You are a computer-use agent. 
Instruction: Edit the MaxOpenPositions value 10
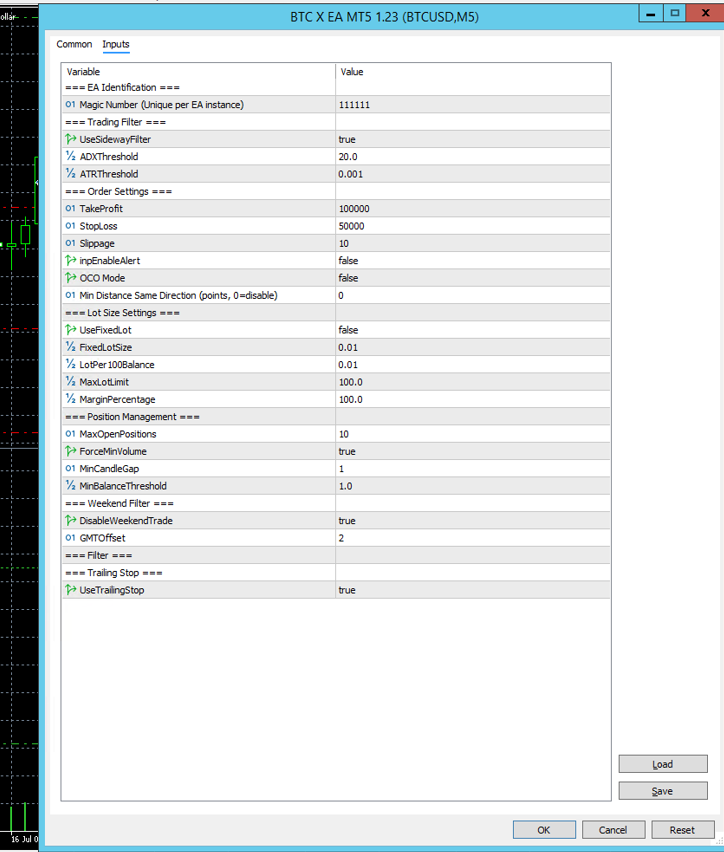click(473, 434)
